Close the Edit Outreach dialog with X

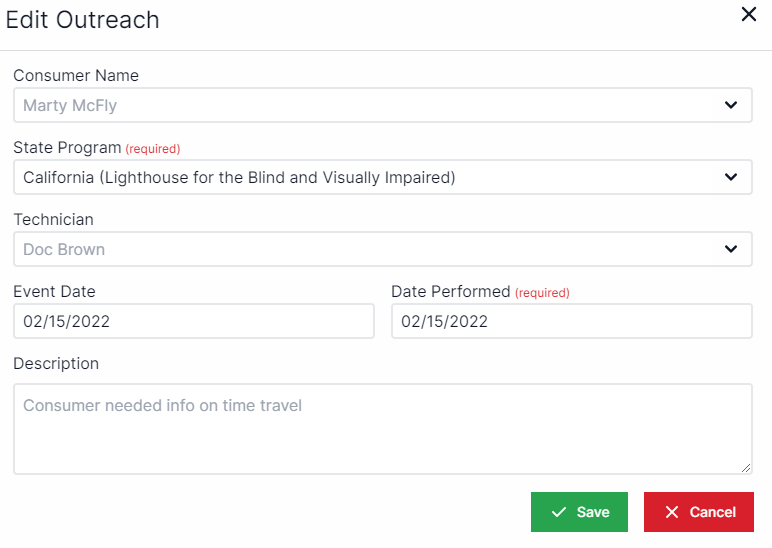click(748, 15)
